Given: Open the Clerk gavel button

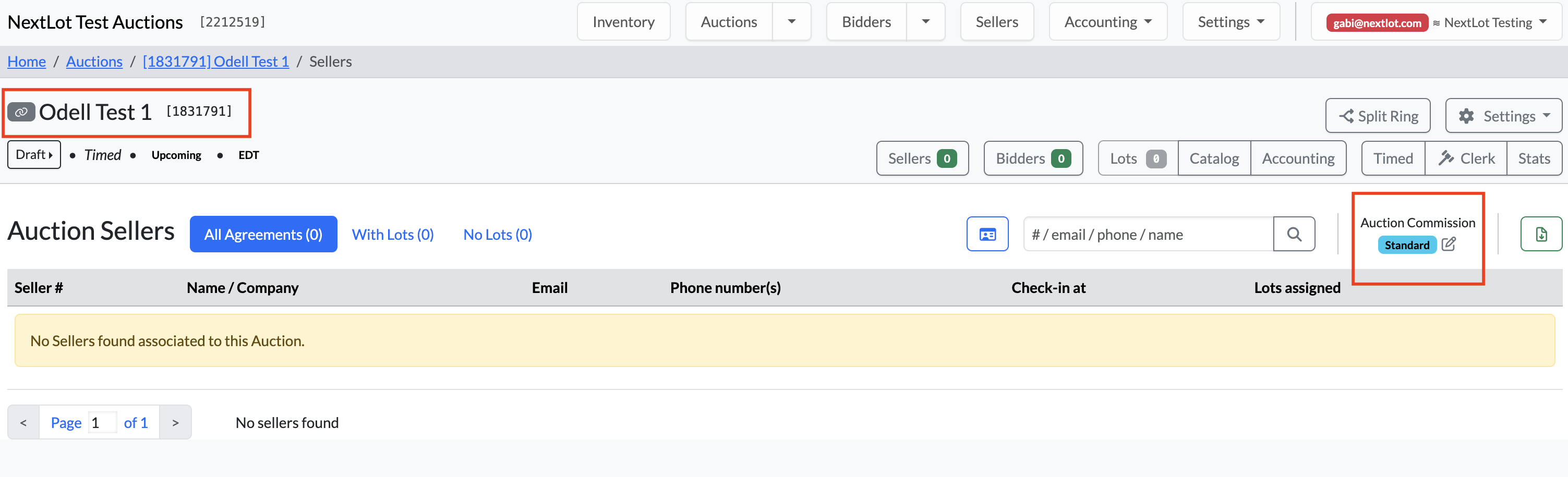Looking at the screenshot, I should [x=1466, y=158].
